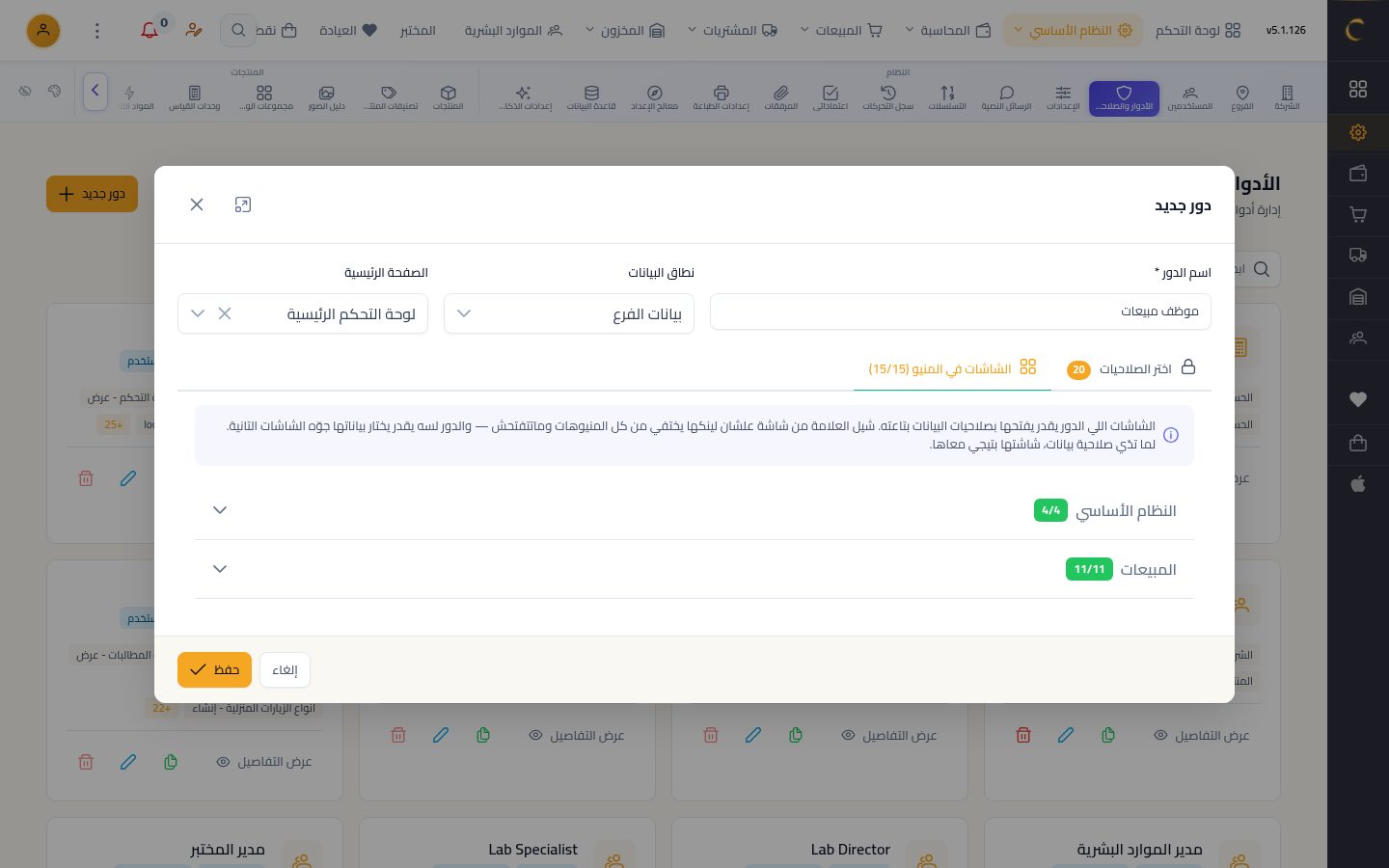Open units of measure (وحدات القياس)
The height and width of the screenshot is (868, 1389).
(x=195, y=97)
